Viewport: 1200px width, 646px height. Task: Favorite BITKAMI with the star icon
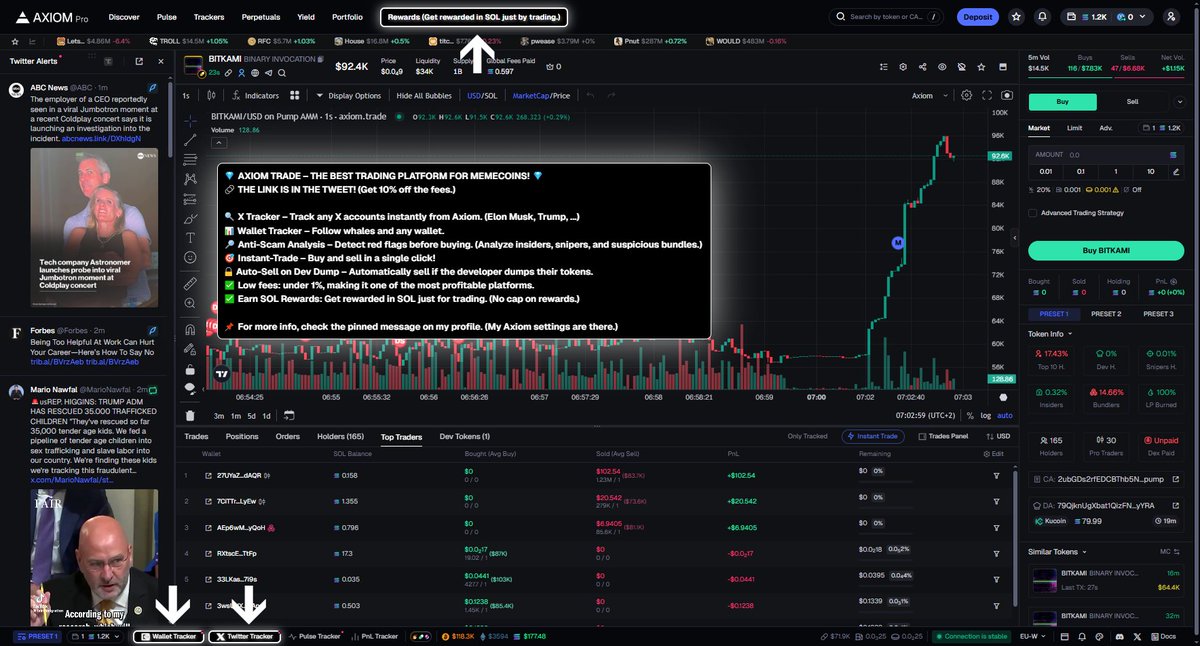(x=982, y=67)
